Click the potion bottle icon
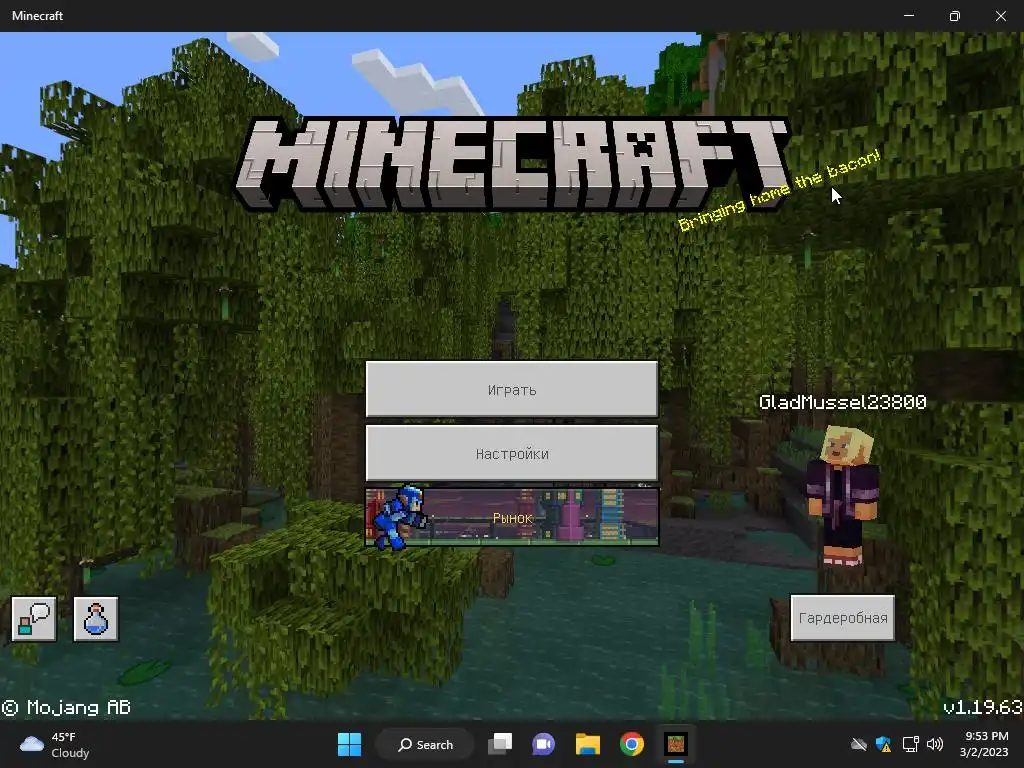This screenshot has height=768, width=1024. point(96,618)
